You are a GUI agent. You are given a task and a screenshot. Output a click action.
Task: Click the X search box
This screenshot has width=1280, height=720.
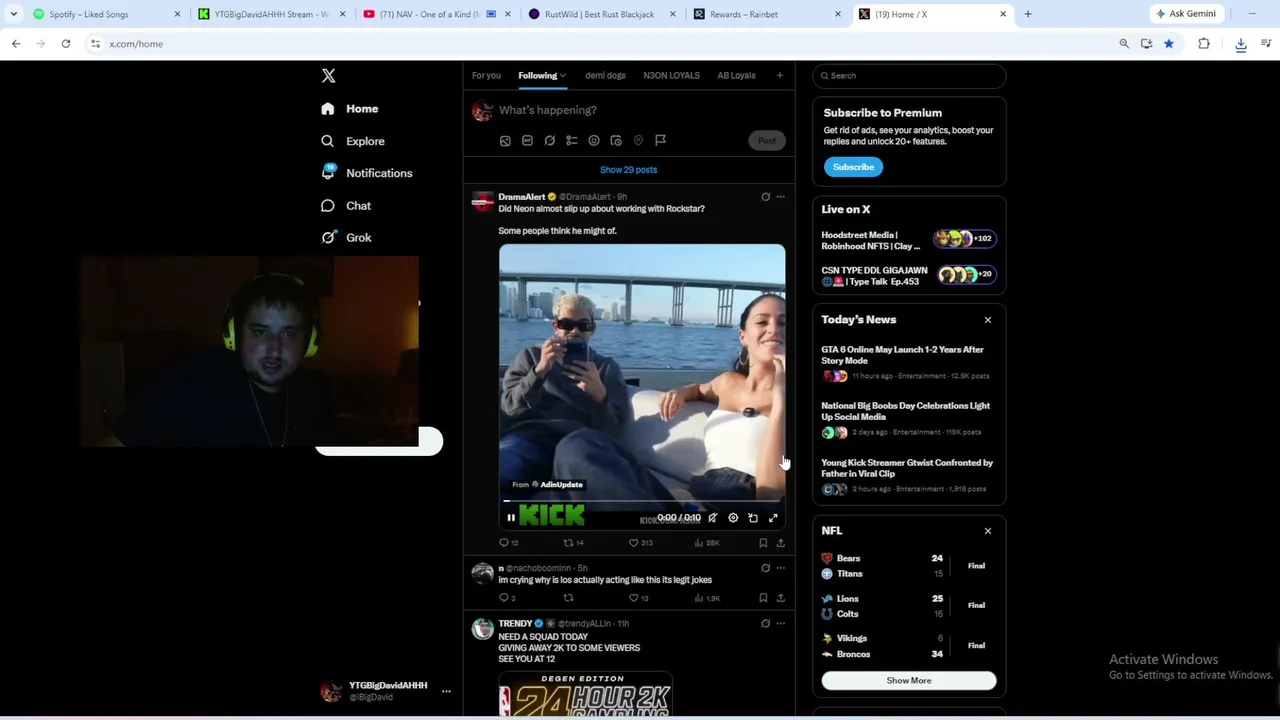(909, 76)
